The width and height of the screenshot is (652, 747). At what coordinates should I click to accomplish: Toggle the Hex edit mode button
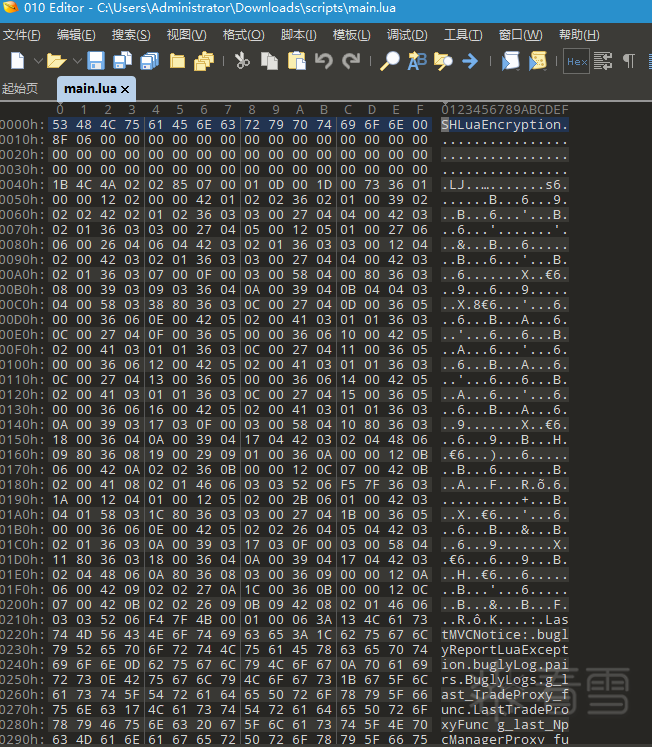[x=576, y=61]
